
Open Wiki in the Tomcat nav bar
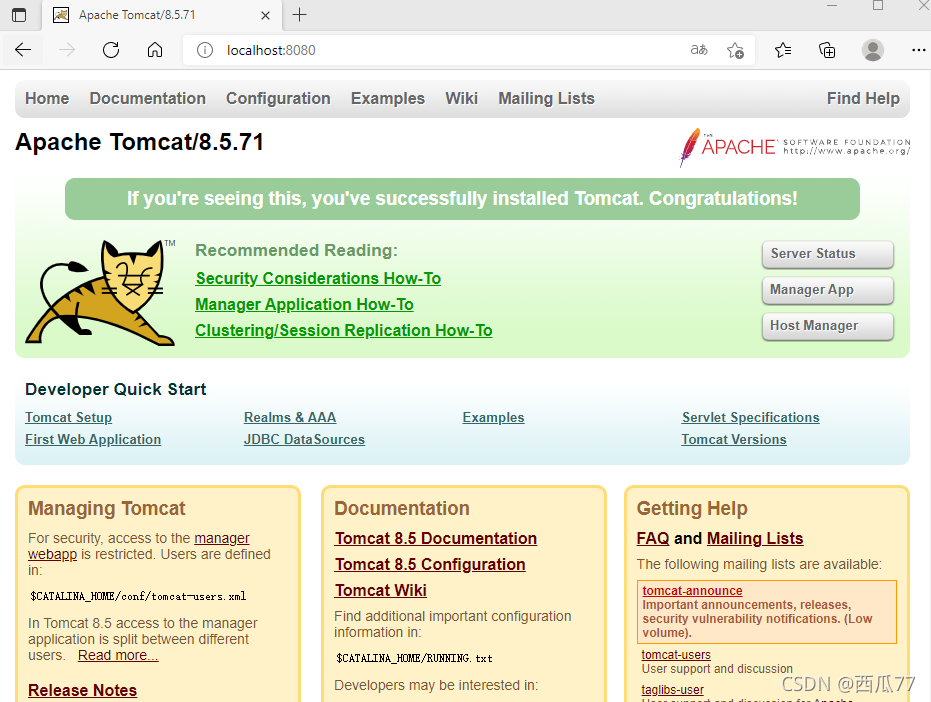click(x=461, y=98)
